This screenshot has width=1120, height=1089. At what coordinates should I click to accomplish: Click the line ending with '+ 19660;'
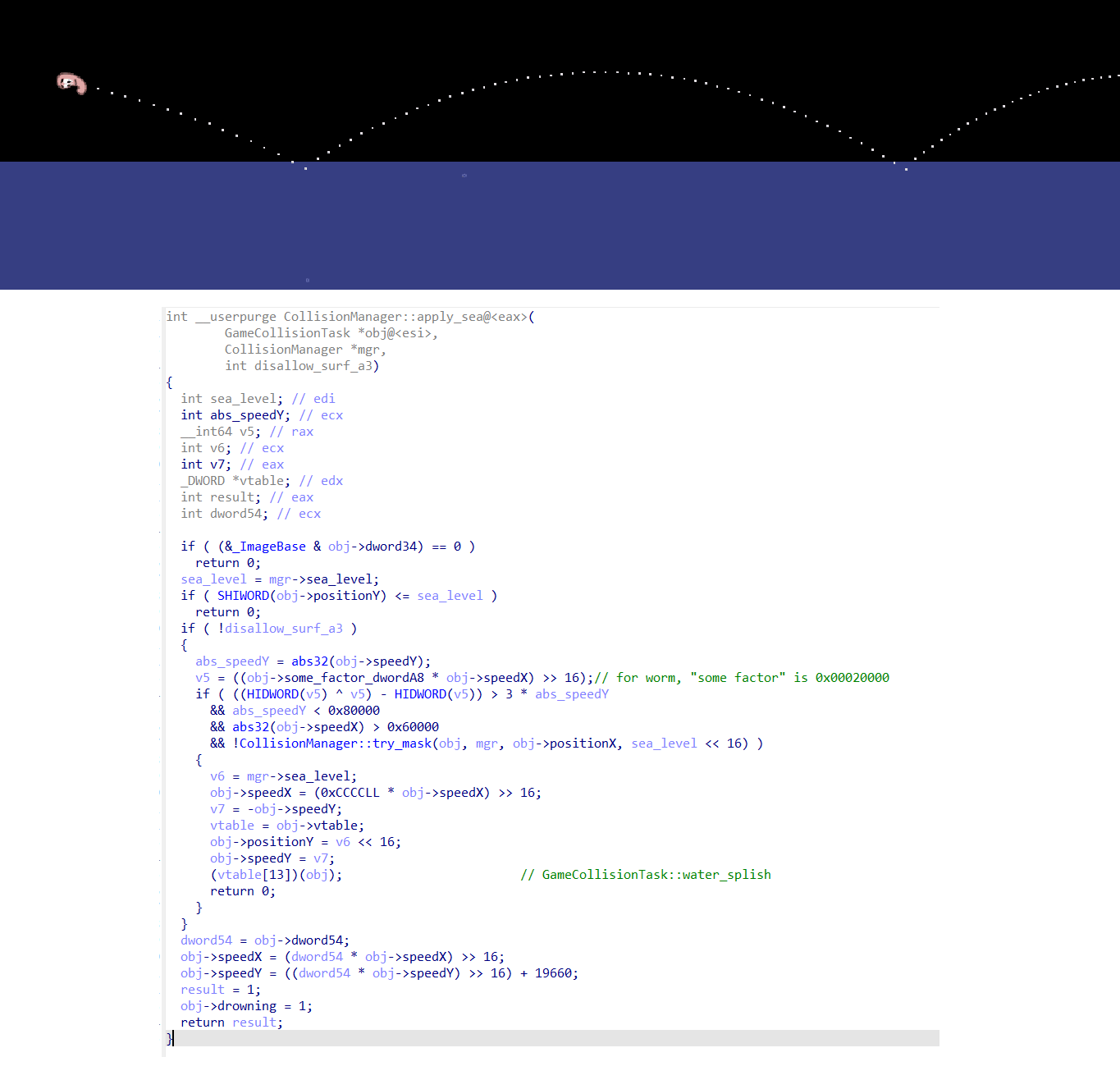click(380, 973)
